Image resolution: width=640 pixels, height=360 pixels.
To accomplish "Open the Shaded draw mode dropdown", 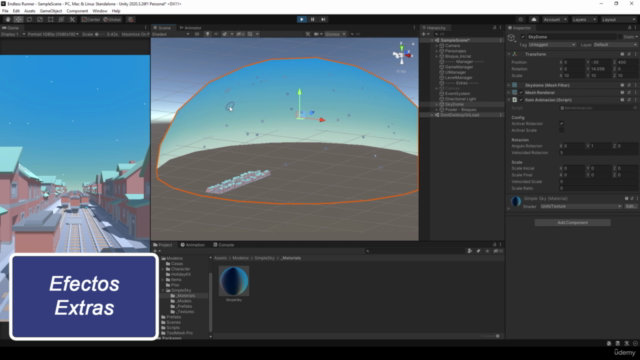I will pos(171,34).
